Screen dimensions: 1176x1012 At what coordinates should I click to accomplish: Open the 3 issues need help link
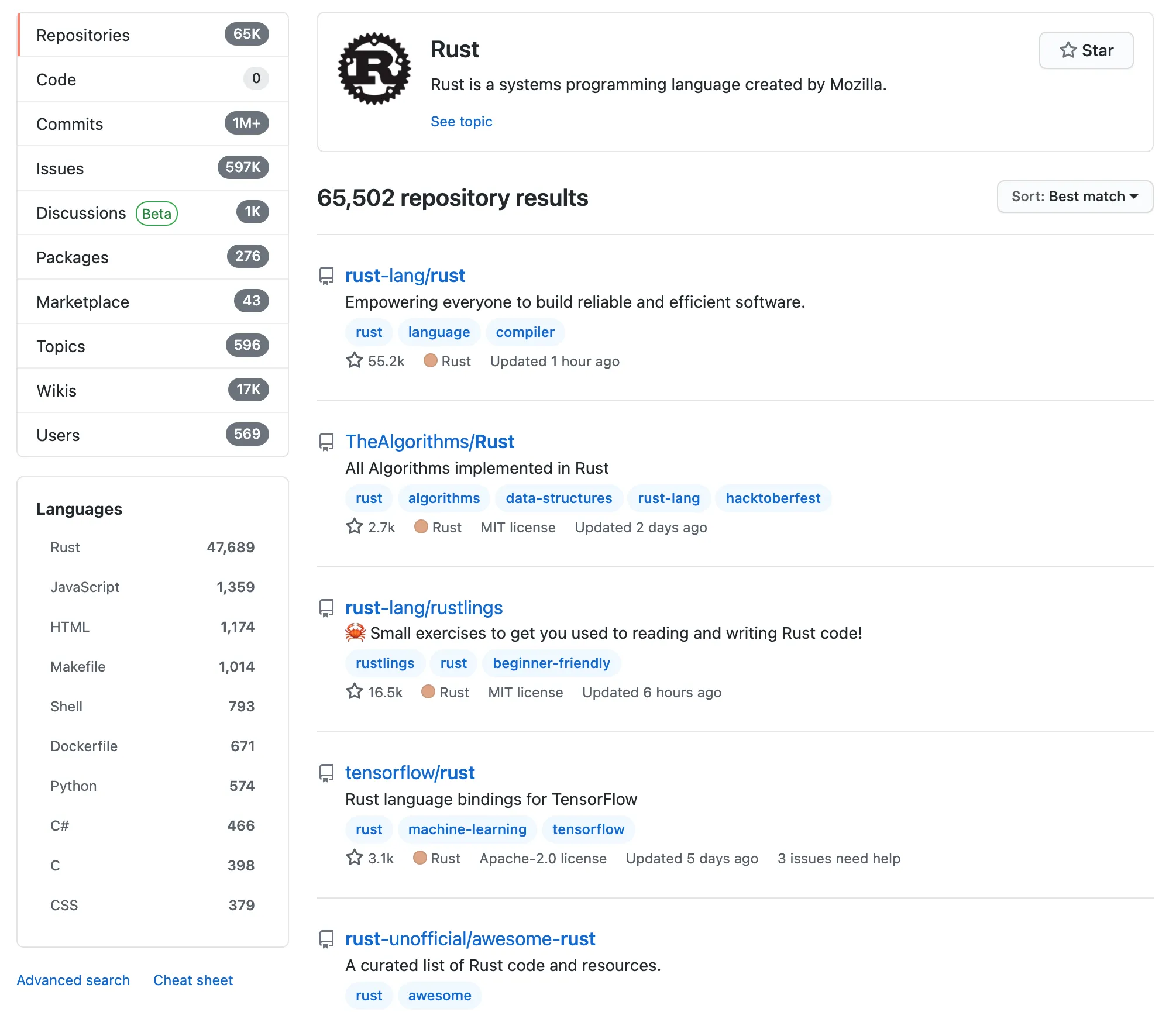coord(838,858)
